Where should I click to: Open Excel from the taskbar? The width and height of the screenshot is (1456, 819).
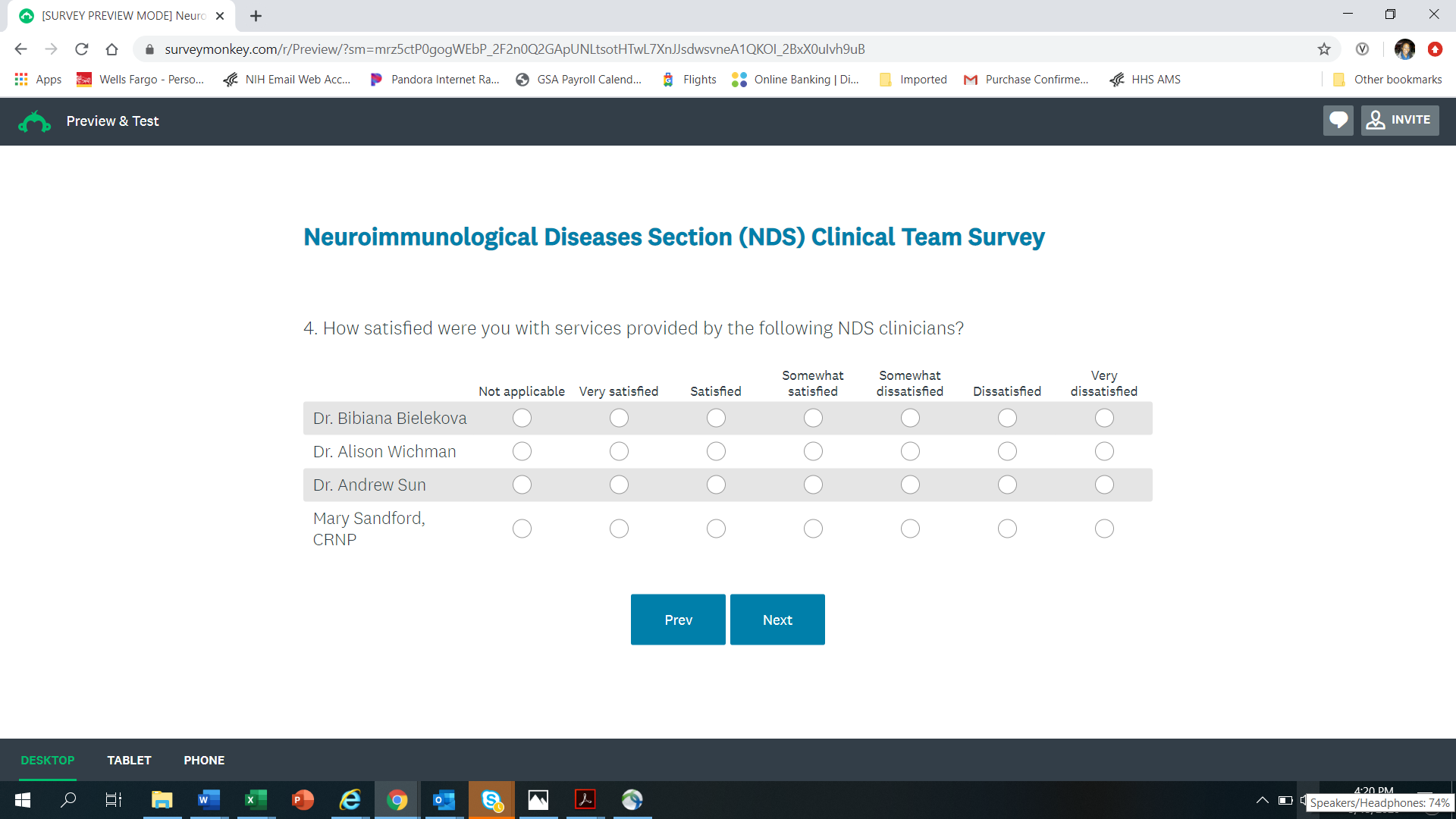coord(256,799)
